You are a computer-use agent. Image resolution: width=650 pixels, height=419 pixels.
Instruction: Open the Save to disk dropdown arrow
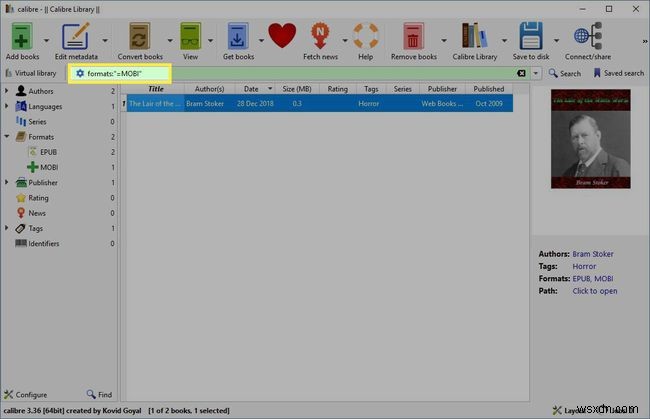(556, 41)
